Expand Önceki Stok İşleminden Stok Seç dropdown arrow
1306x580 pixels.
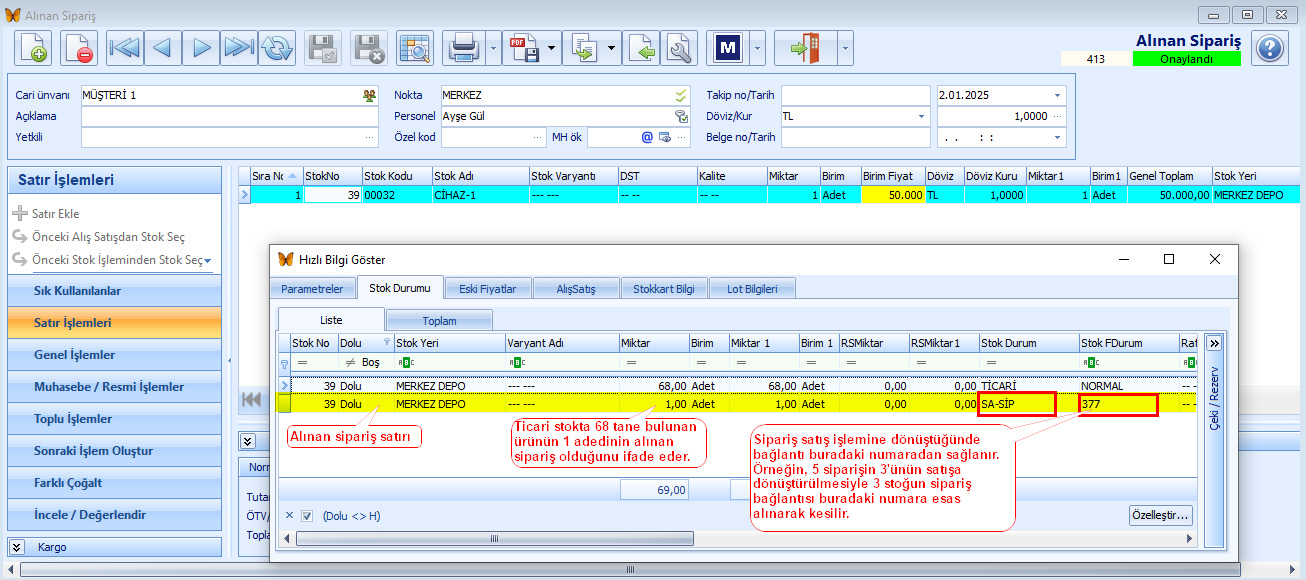[x=207, y=260]
